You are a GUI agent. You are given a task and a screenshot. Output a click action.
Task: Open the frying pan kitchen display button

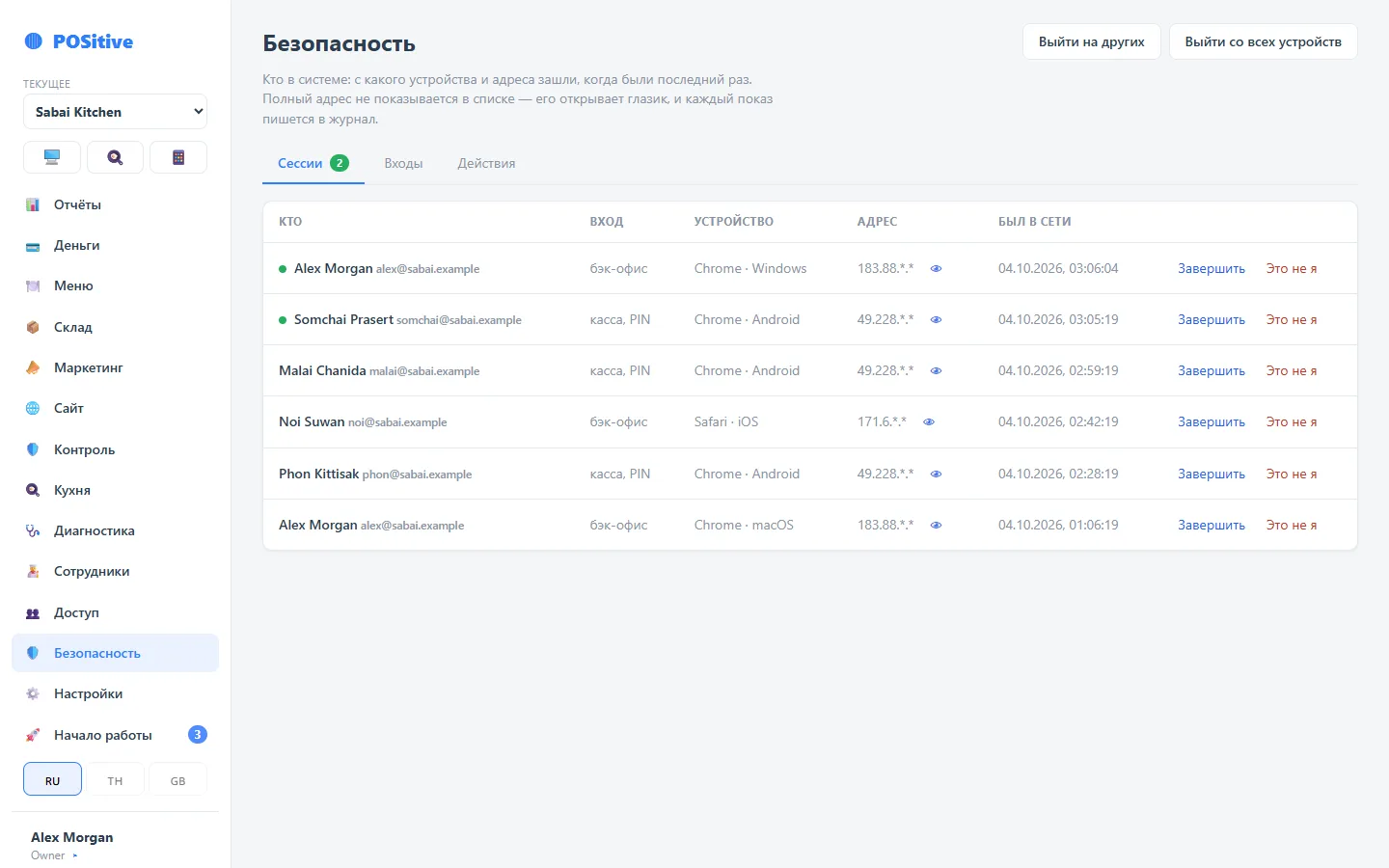click(x=115, y=157)
